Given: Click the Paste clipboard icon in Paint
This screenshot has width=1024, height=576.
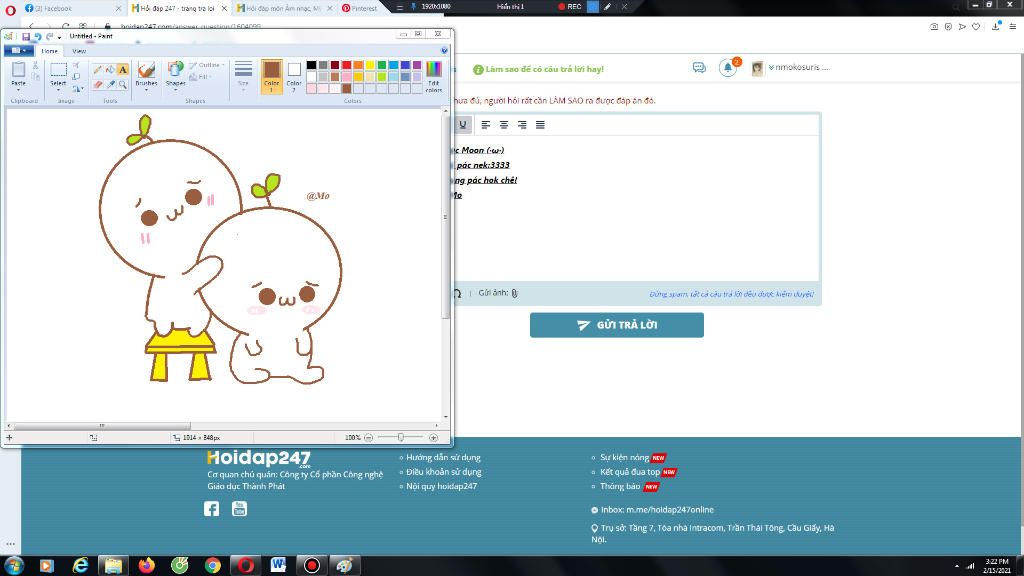Looking at the screenshot, I should 18,70.
